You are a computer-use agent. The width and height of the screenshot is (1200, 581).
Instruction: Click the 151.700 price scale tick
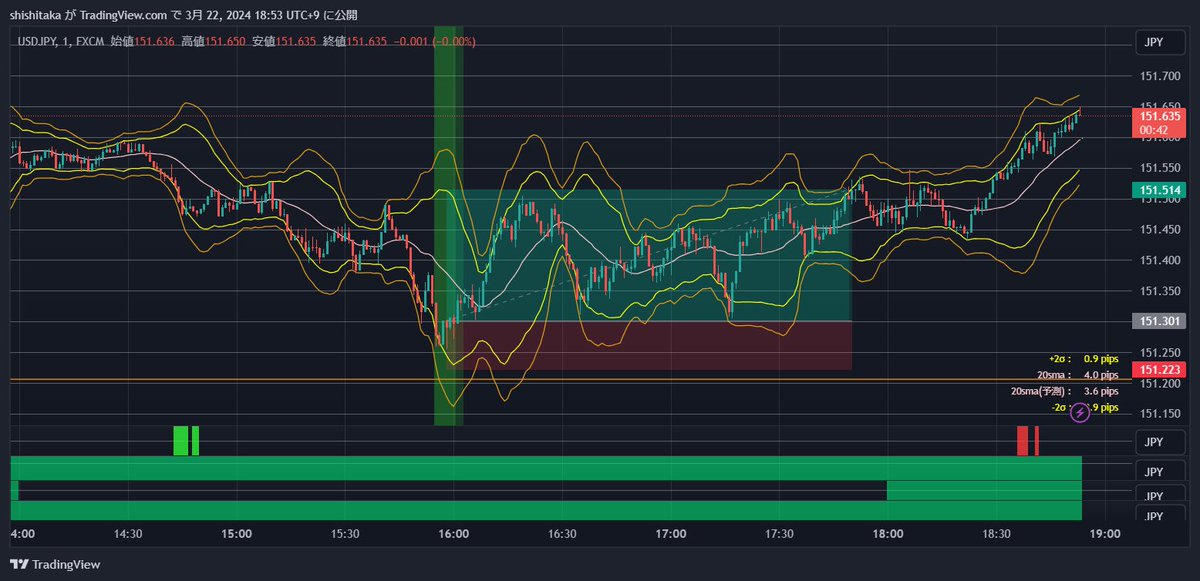[x=1158, y=76]
